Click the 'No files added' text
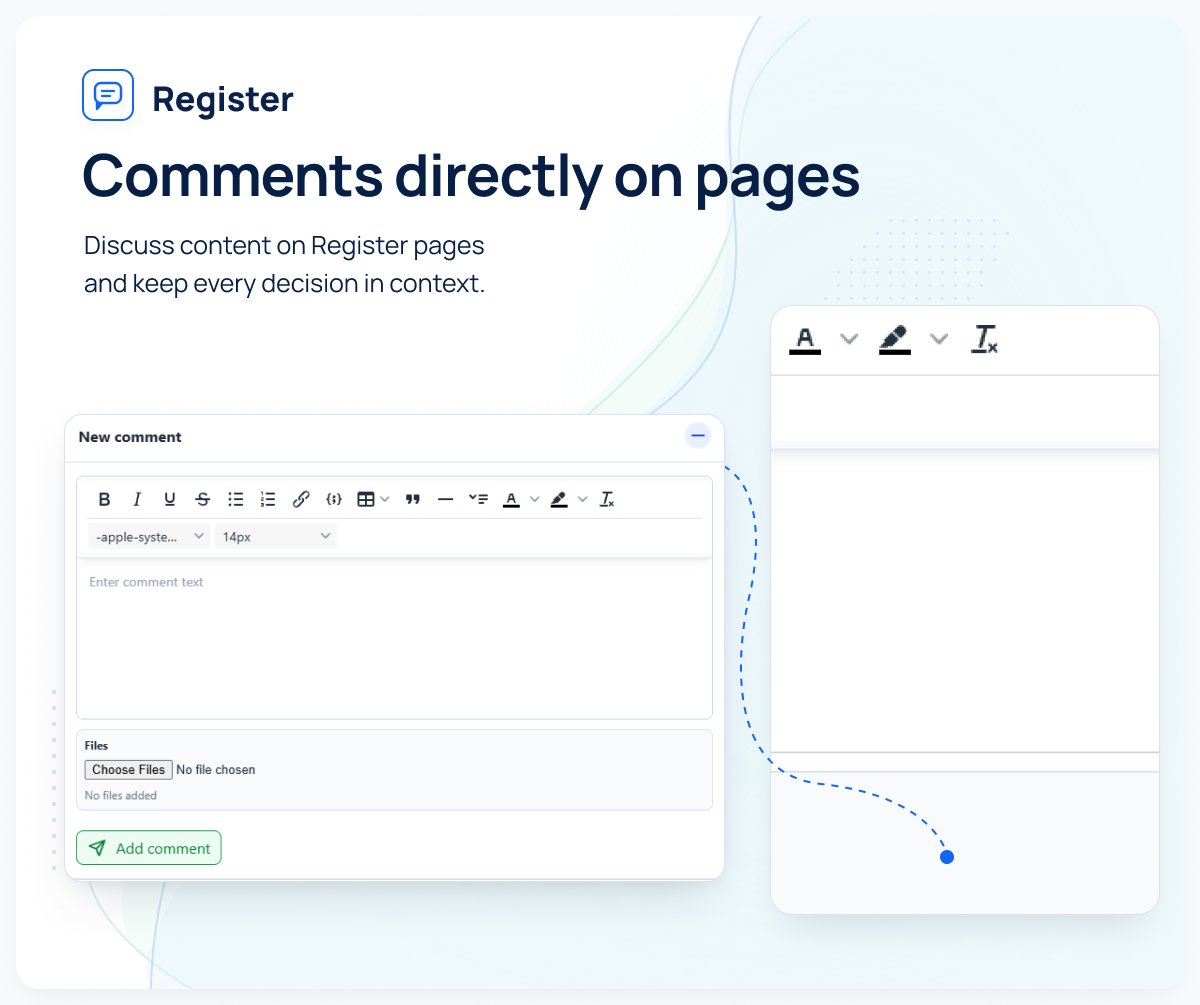 click(121, 796)
